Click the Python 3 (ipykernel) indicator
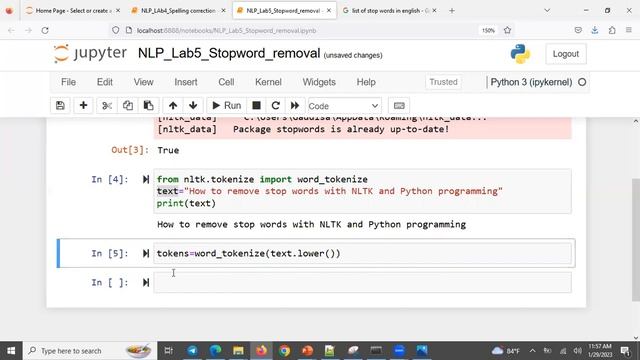Viewport: 640px width, 360px height. point(538,82)
